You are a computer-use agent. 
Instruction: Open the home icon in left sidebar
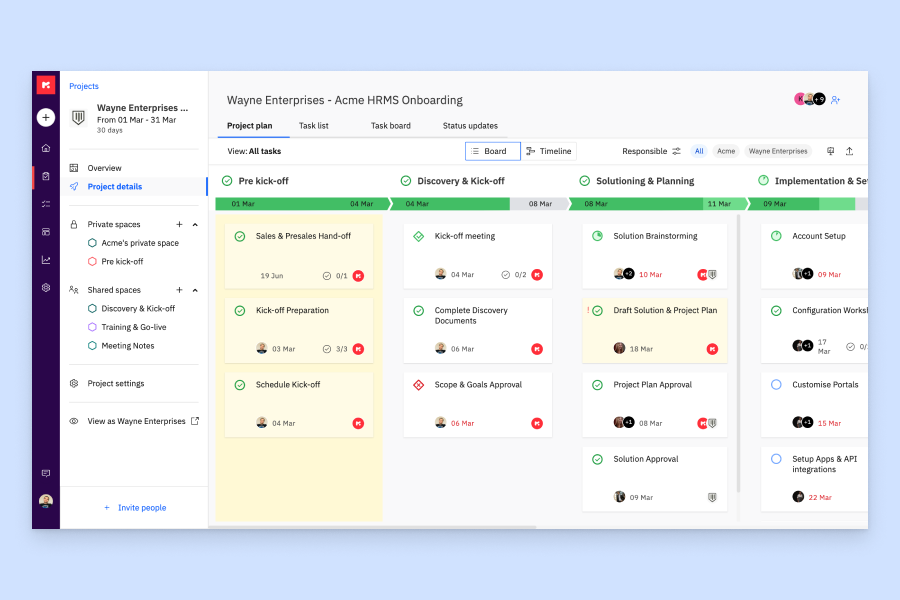click(x=46, y=148)
